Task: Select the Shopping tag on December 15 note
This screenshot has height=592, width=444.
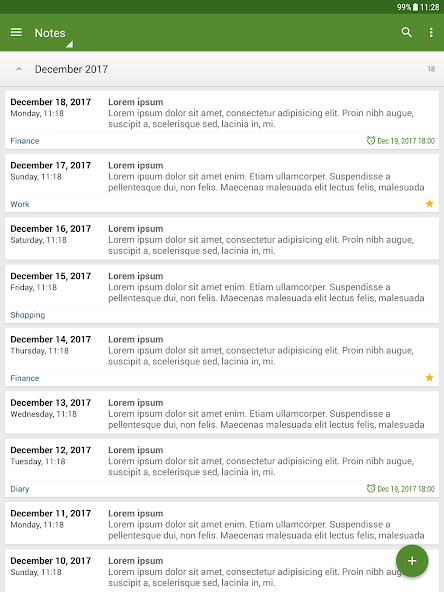Action: tap(28, 315)
